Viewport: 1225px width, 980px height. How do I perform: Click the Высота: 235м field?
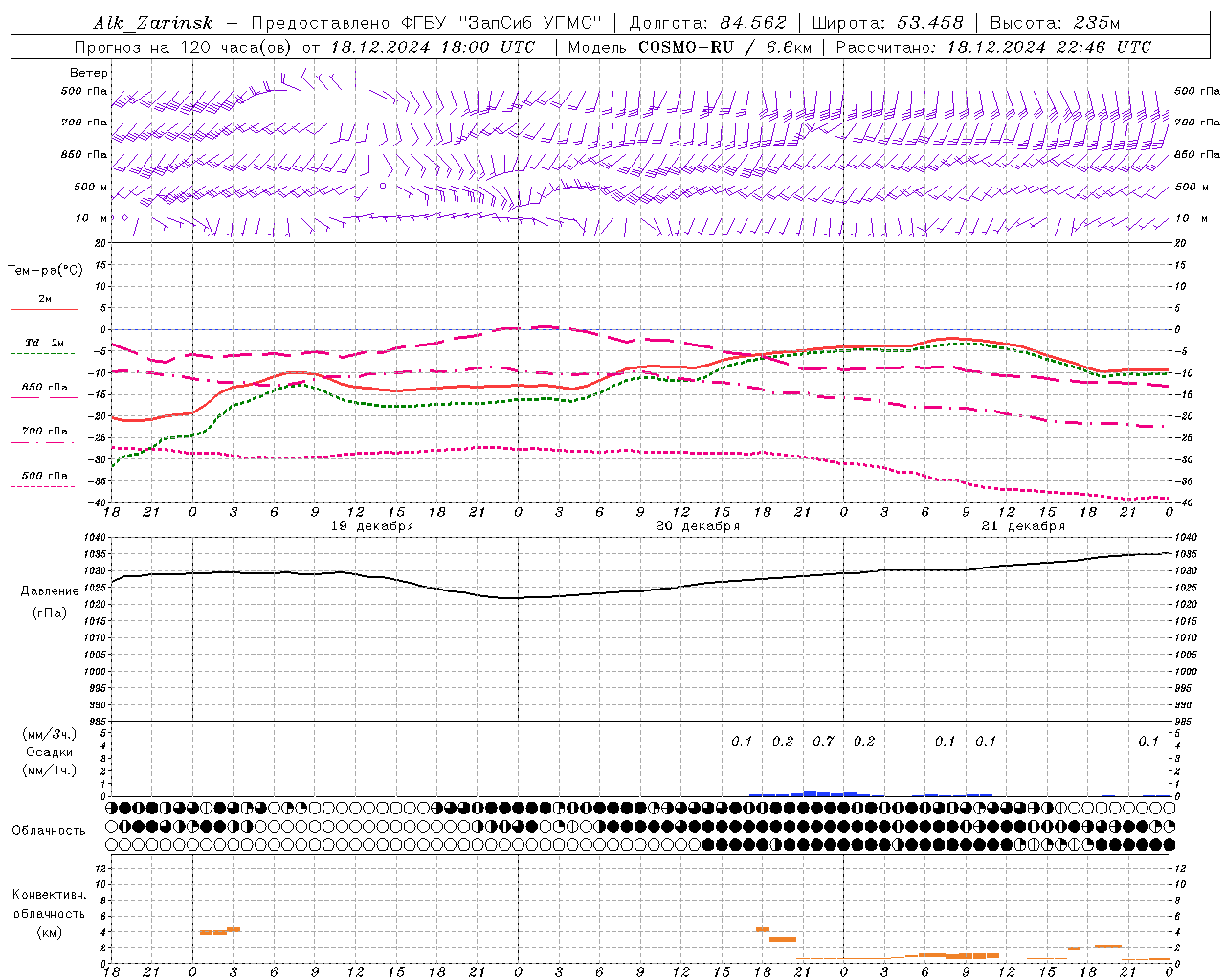click(1055, 23)
